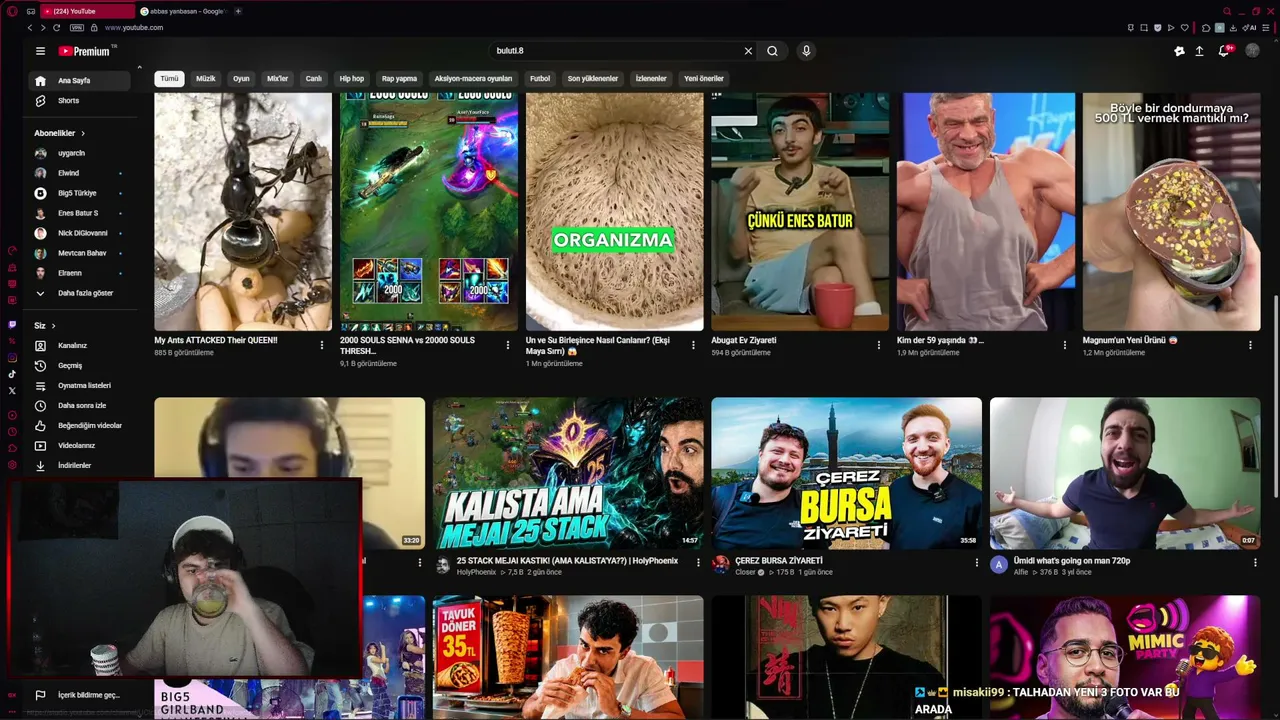Go back to the previous page
The width and height of the screenshot is (1280, 720).
click(29, 28)
